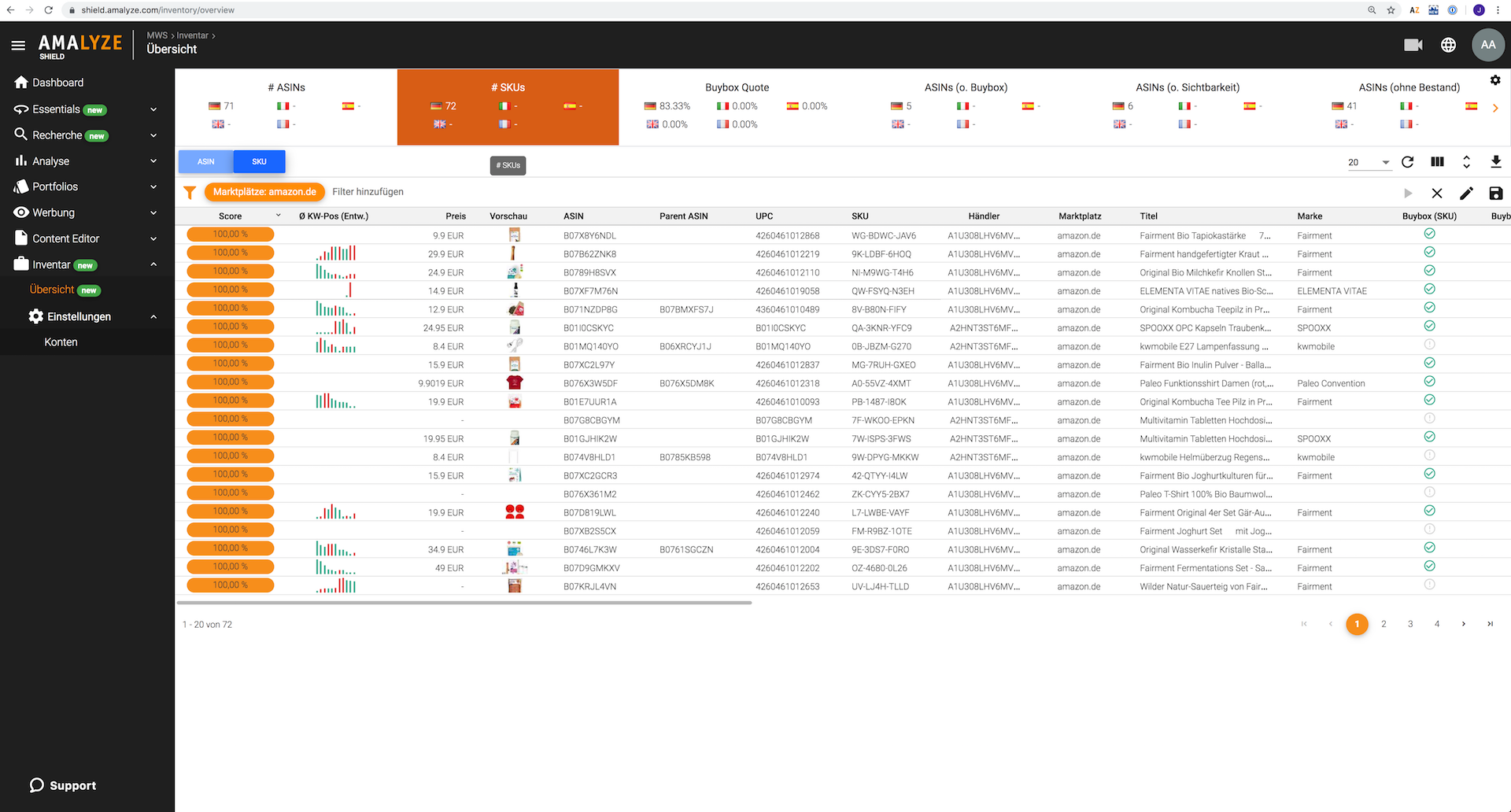Bookmark this page with the star icon

[1391, 10]
